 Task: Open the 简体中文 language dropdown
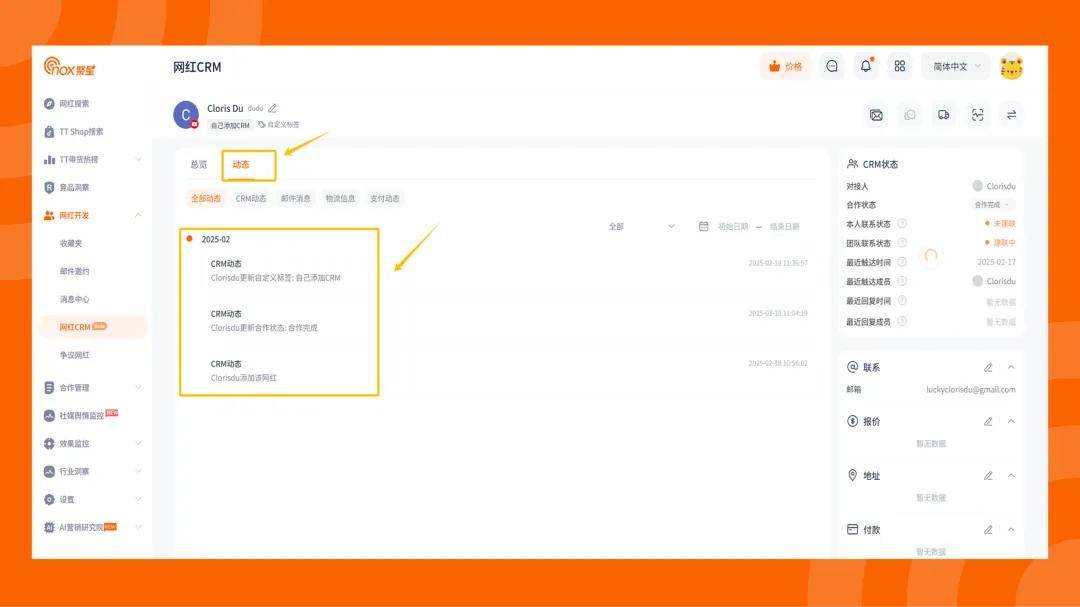click(x=956, y=66)
